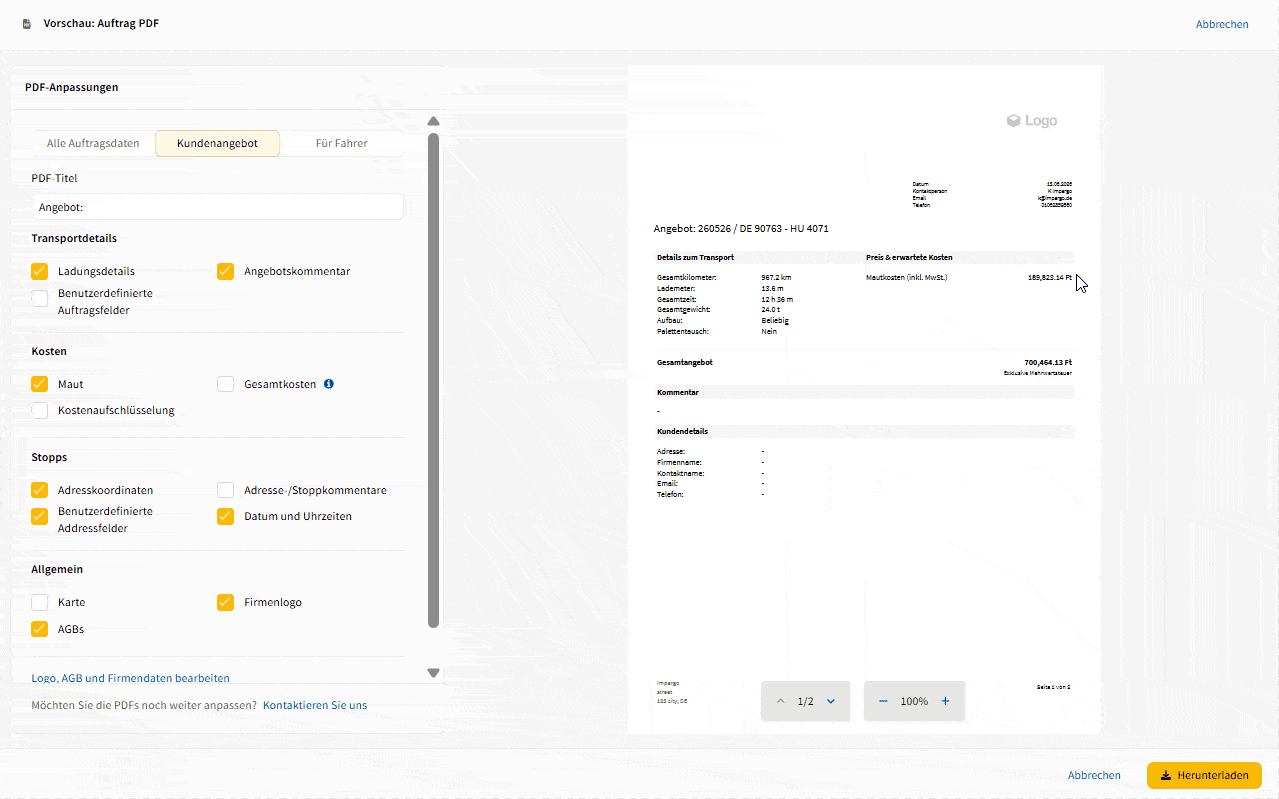Click the info icon next to Gesamtkosten
This screenshot has width=1279, height=799.
329,384
